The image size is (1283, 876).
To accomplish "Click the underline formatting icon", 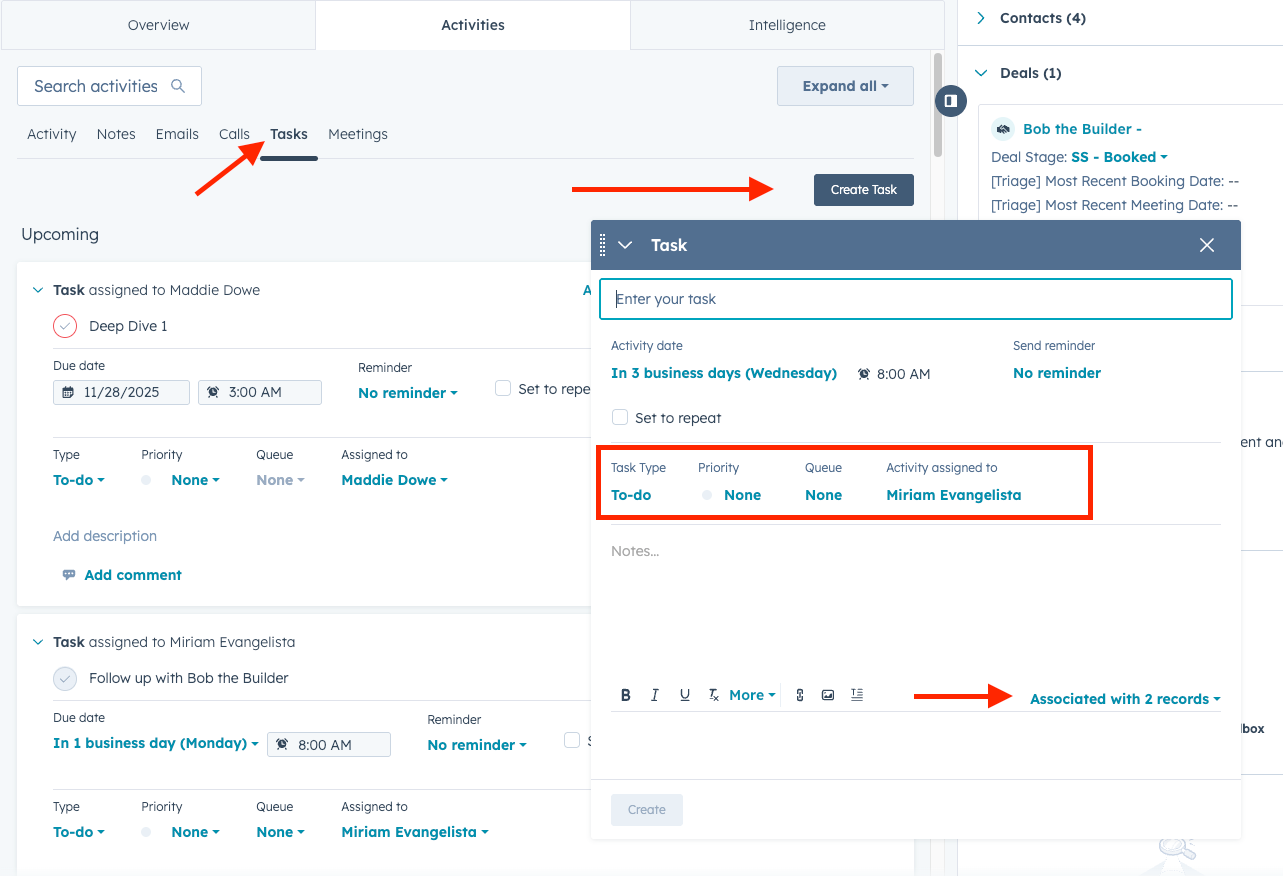I will pos(685,695).
